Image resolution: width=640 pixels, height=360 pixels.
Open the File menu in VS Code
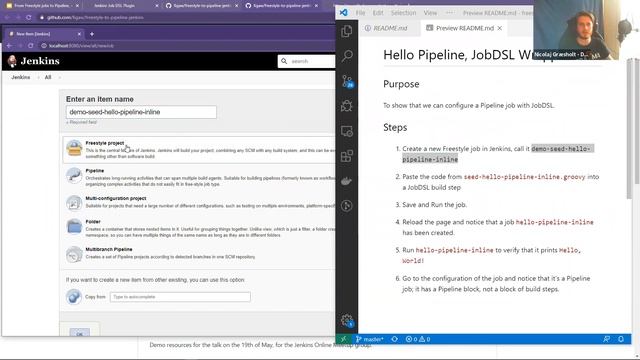pos(360,13)
